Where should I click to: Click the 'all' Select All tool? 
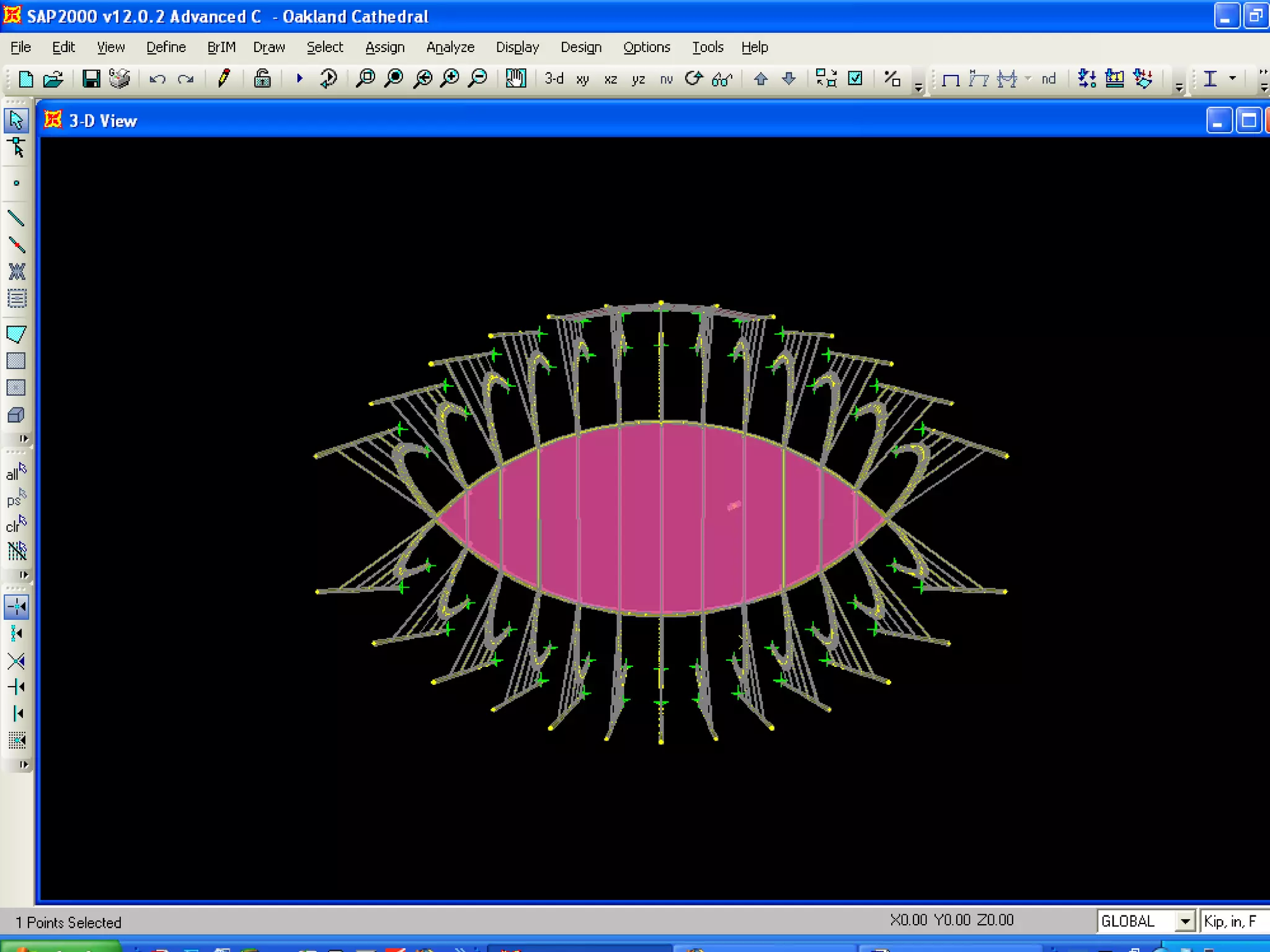pos(16,472)
